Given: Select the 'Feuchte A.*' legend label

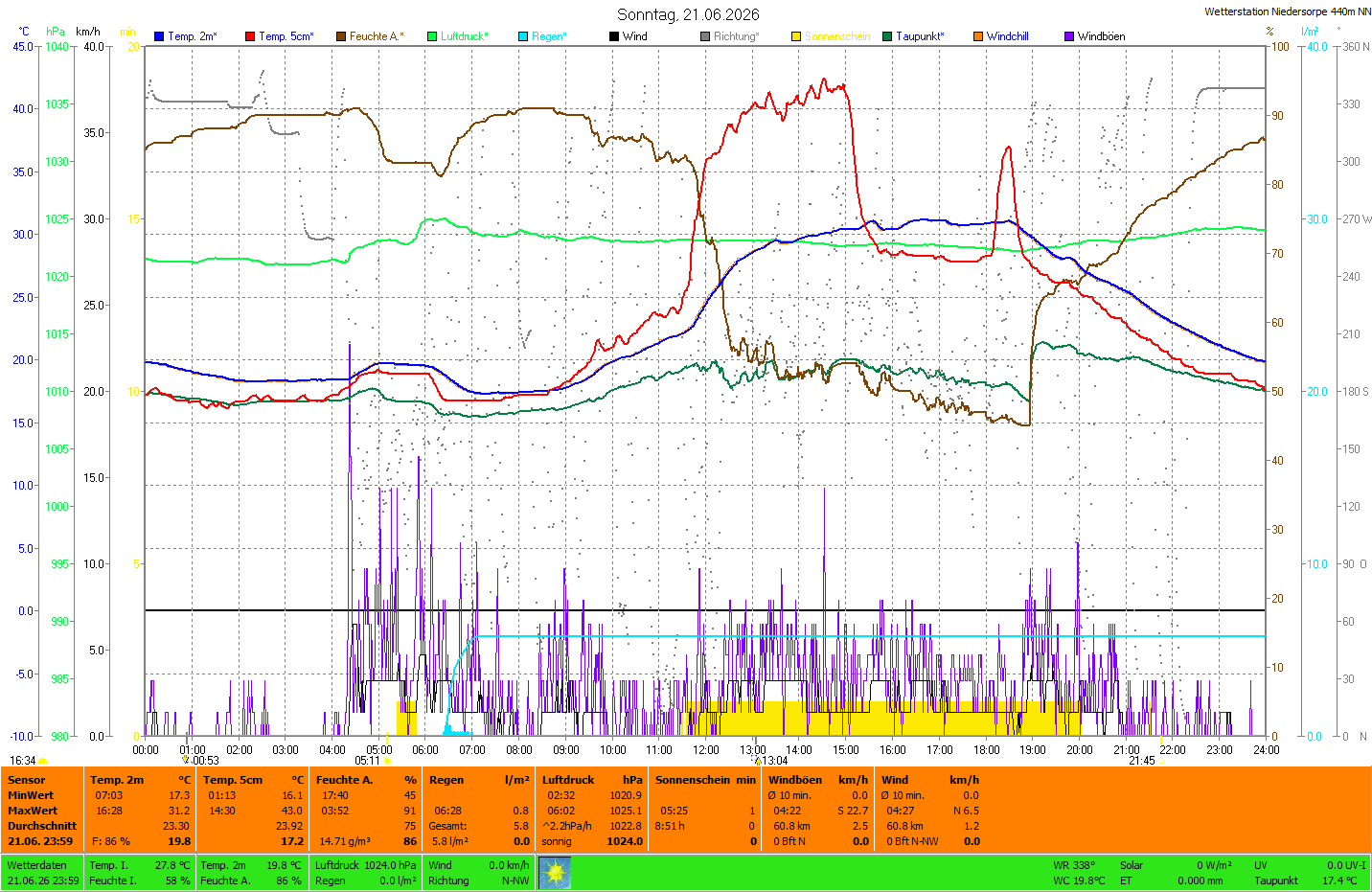Looking at the screenshot, I should click(x=377, y=36).
